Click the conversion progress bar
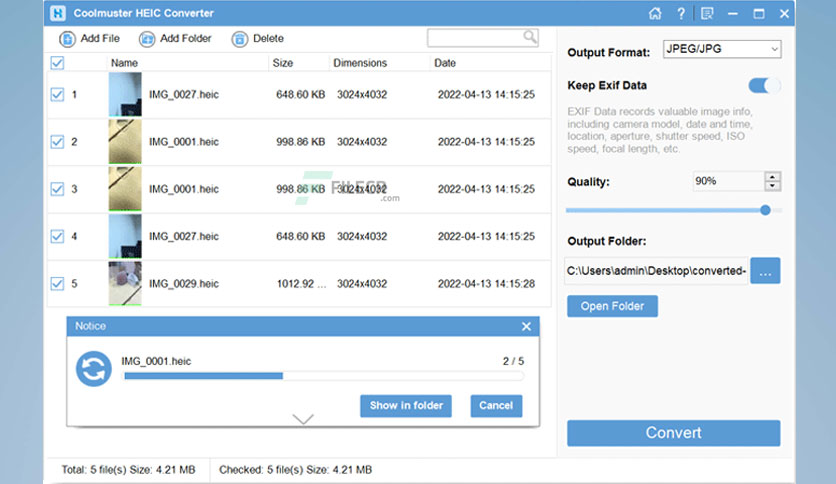The image size is (836, 484). tap(323, 376)
